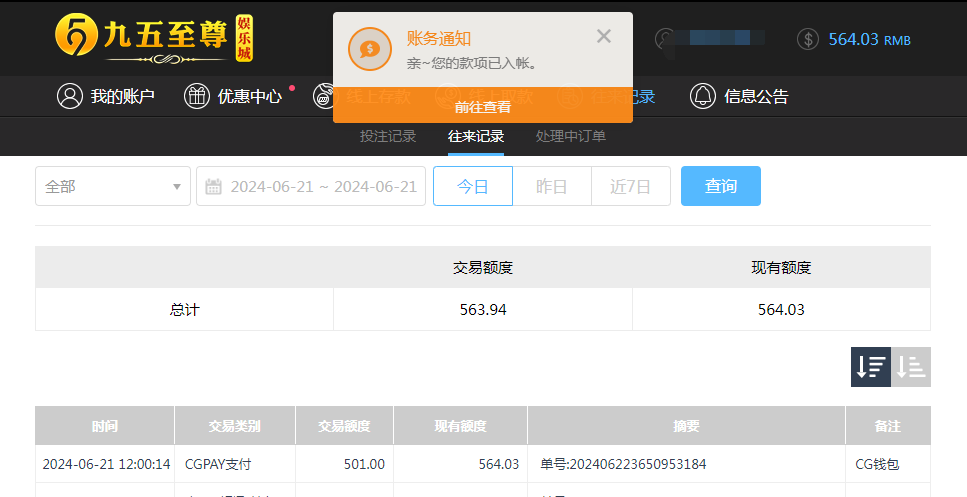
Task: Click the 564.03 RMB balance amount
Action: click(x=868, y=40)
